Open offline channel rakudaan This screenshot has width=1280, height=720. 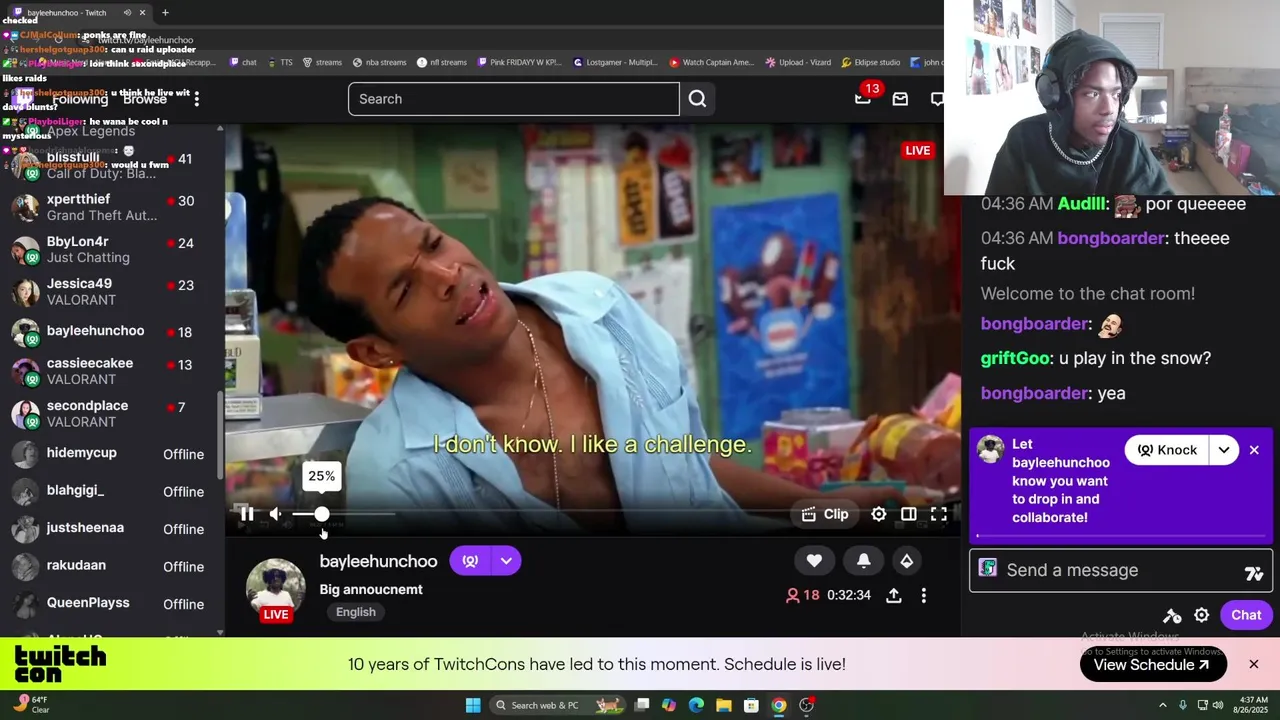[110, 566]
